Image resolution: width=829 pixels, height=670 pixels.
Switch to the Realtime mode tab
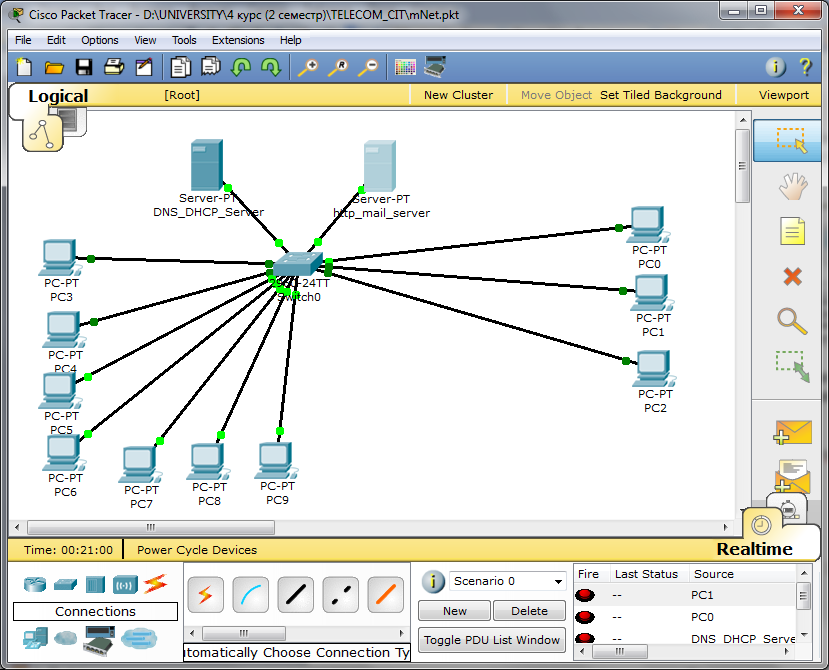[x=754, y=549]
